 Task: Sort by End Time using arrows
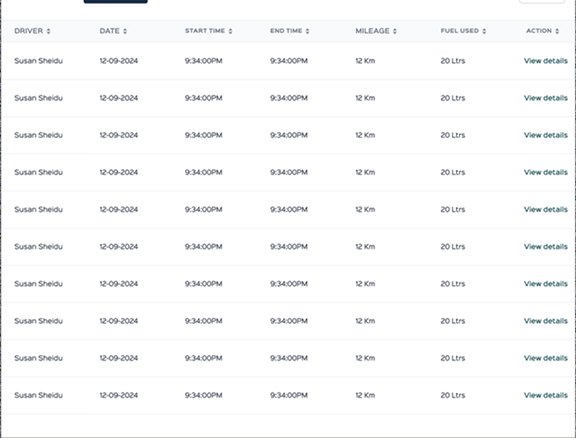coord(307,31)
